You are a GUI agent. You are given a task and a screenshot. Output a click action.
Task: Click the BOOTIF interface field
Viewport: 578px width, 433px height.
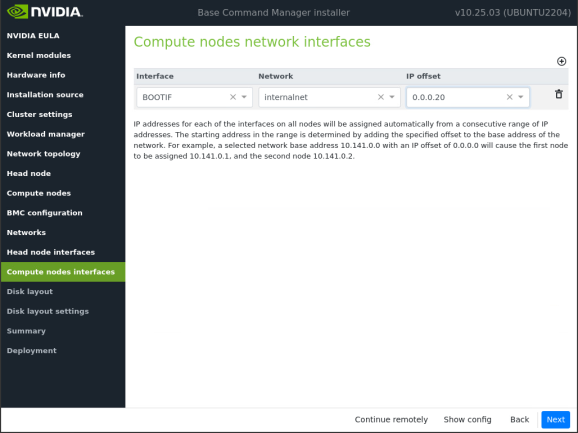[x=194, y=97]
